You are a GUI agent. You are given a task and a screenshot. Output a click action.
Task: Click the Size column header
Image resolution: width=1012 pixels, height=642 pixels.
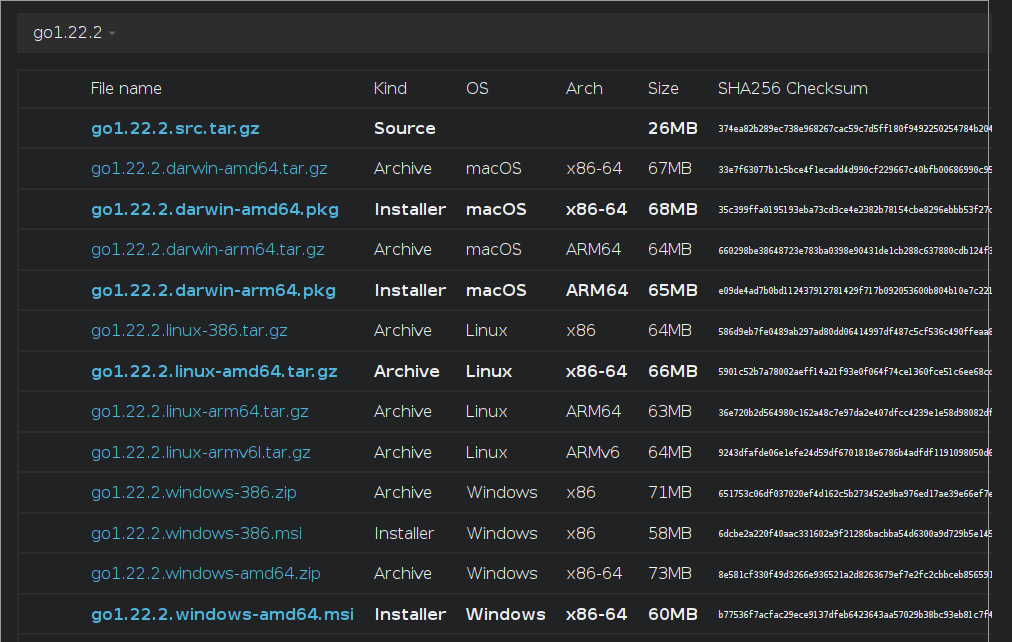coord(663,88)
